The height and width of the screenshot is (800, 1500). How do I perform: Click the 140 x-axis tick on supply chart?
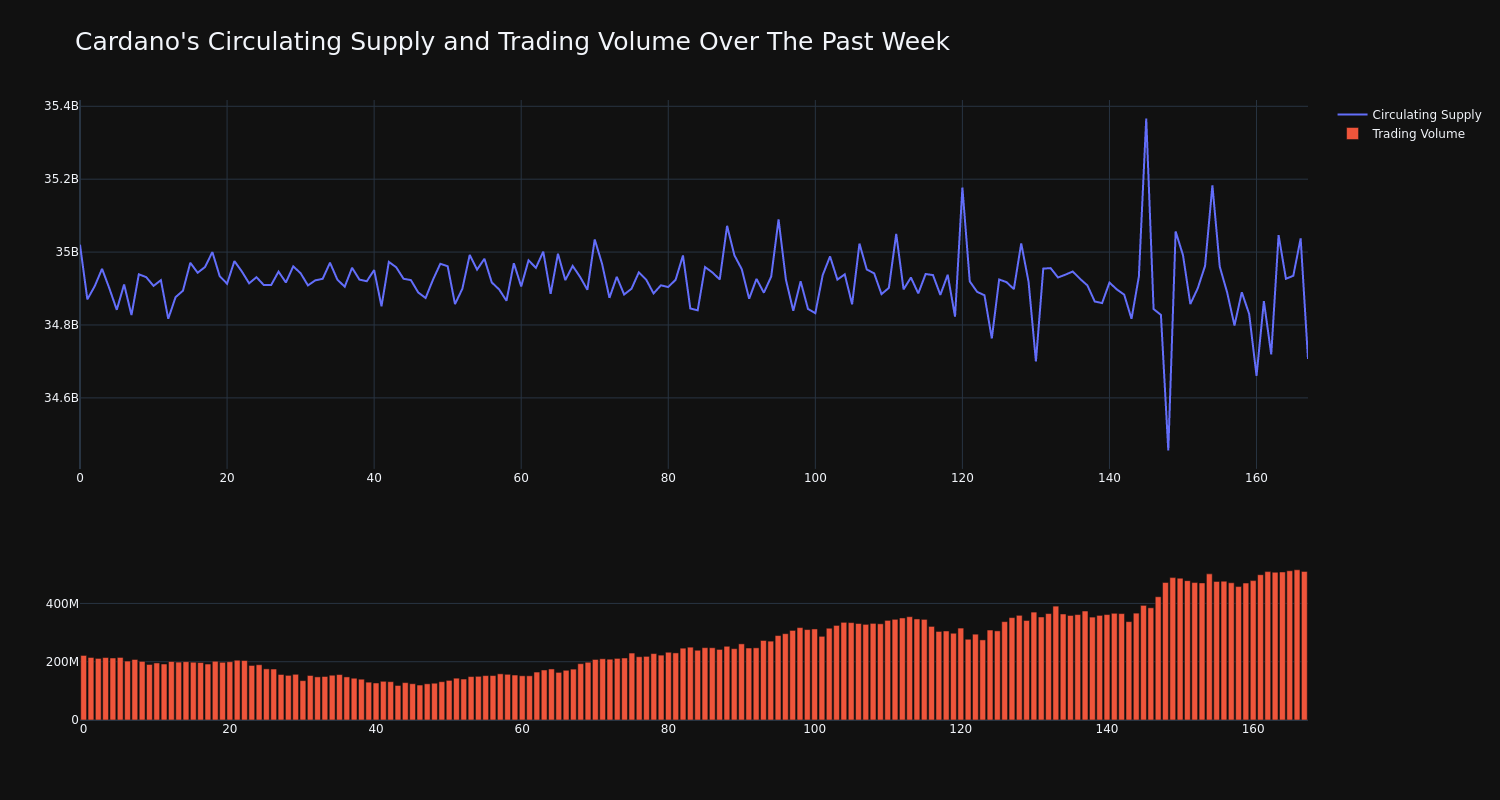pyautogui.click(x=1109, y=478)
